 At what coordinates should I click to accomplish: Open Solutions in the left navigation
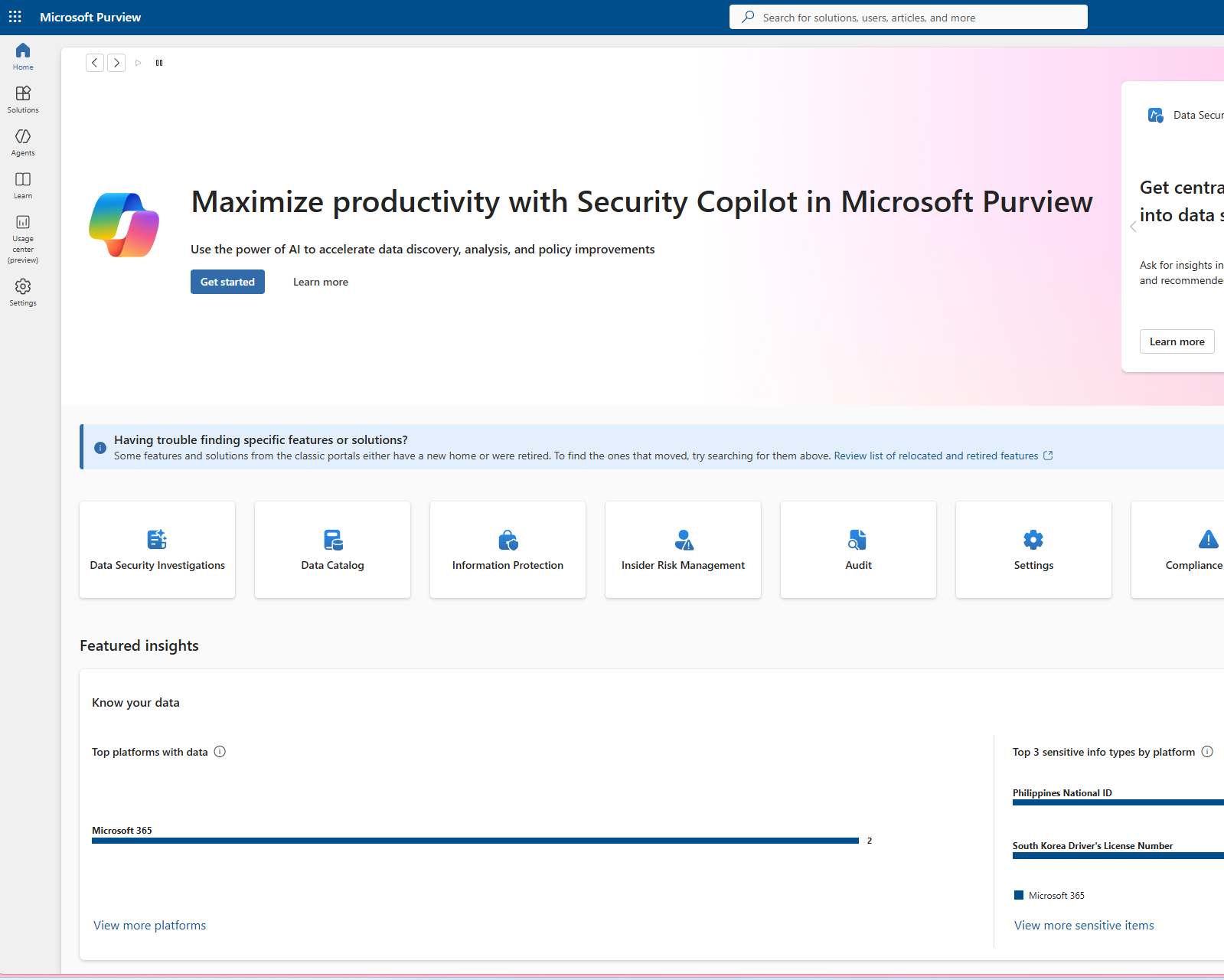coord(23,100)
